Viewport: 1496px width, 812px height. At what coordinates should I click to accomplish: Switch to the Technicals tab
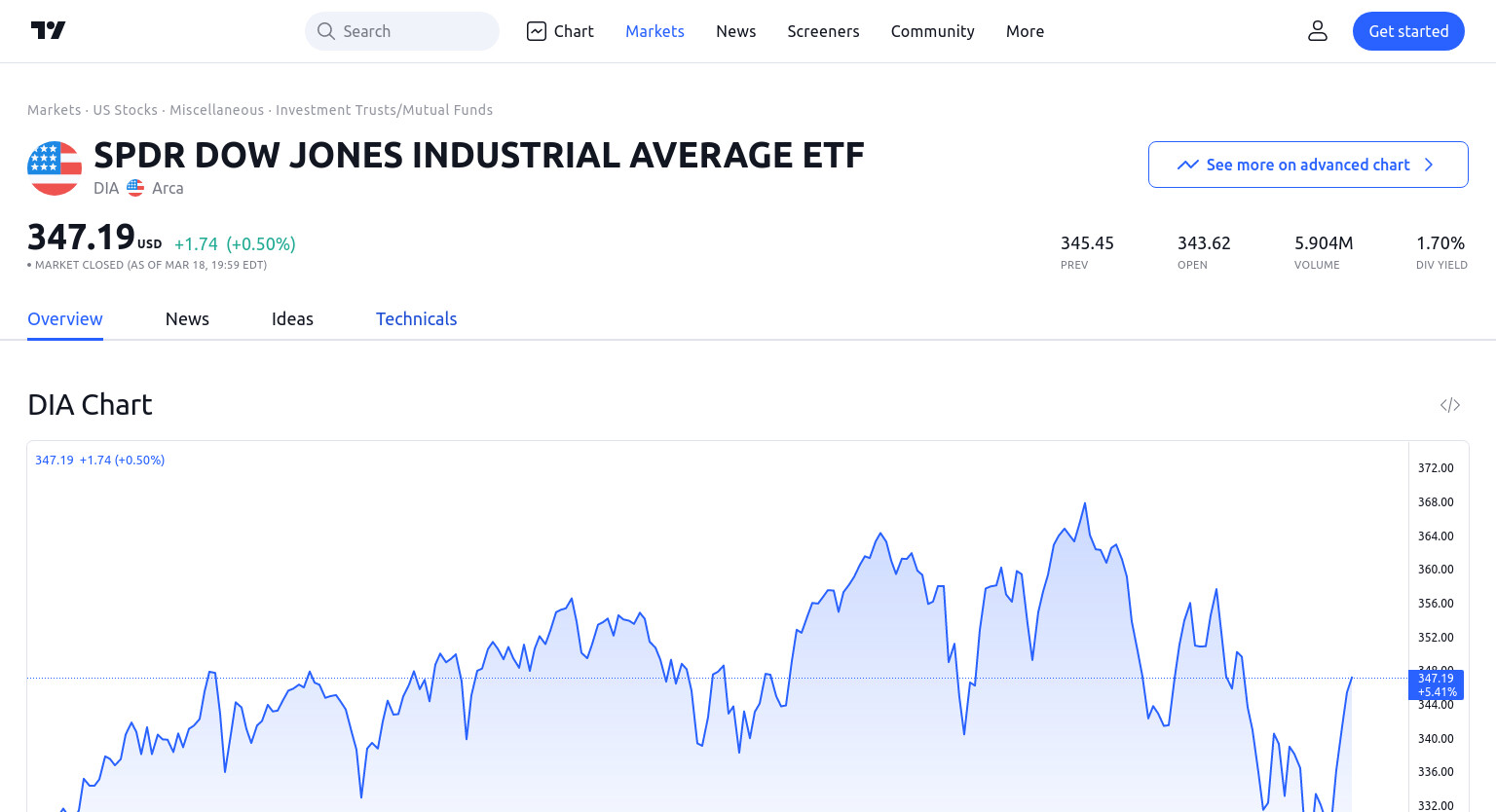[x=416, y=318]
